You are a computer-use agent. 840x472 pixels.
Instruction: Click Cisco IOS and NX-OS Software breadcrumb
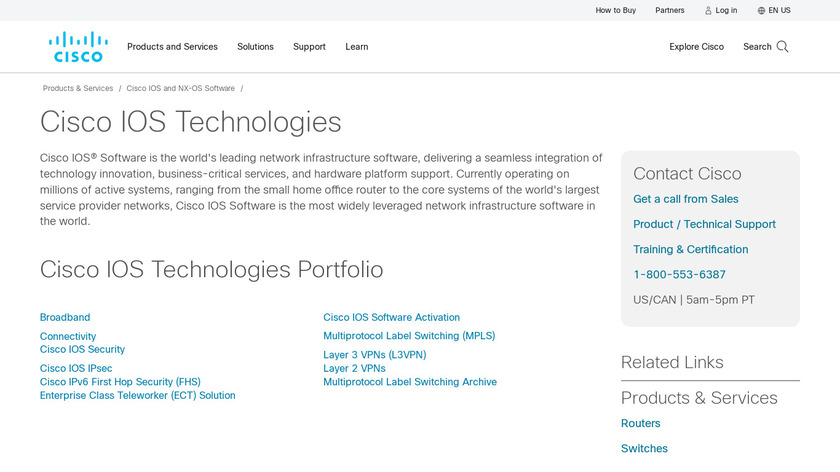181,88
